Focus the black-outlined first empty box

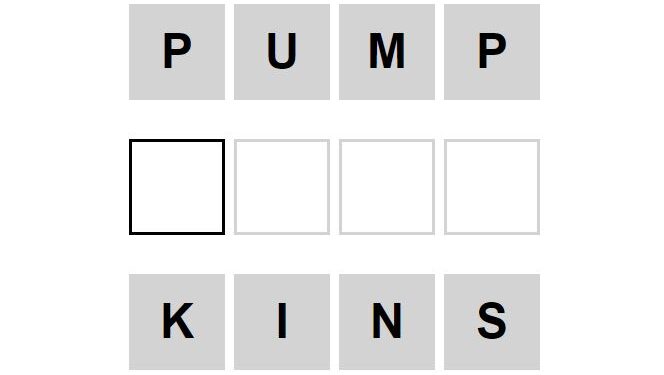177,187
